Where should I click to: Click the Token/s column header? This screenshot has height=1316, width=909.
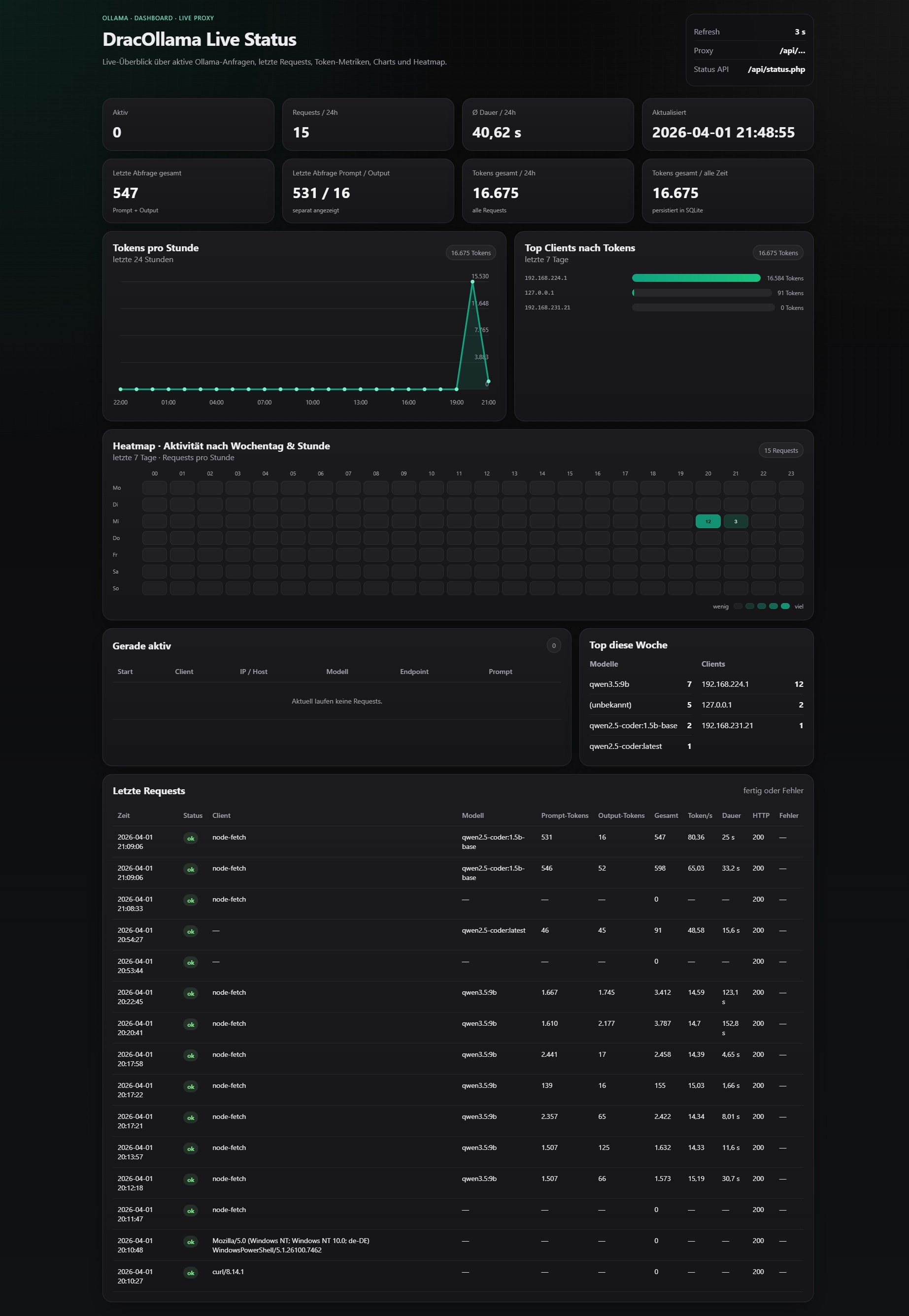click(x=700, y=815)
